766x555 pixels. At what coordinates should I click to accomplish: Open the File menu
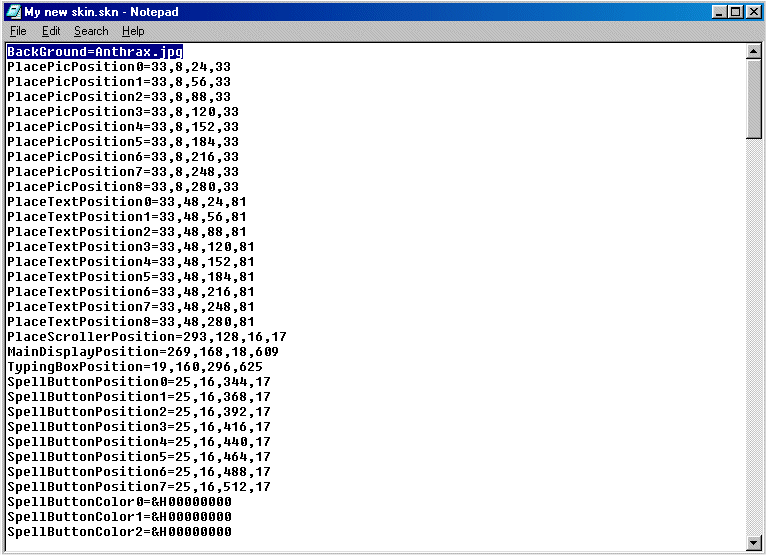point(18,31)
